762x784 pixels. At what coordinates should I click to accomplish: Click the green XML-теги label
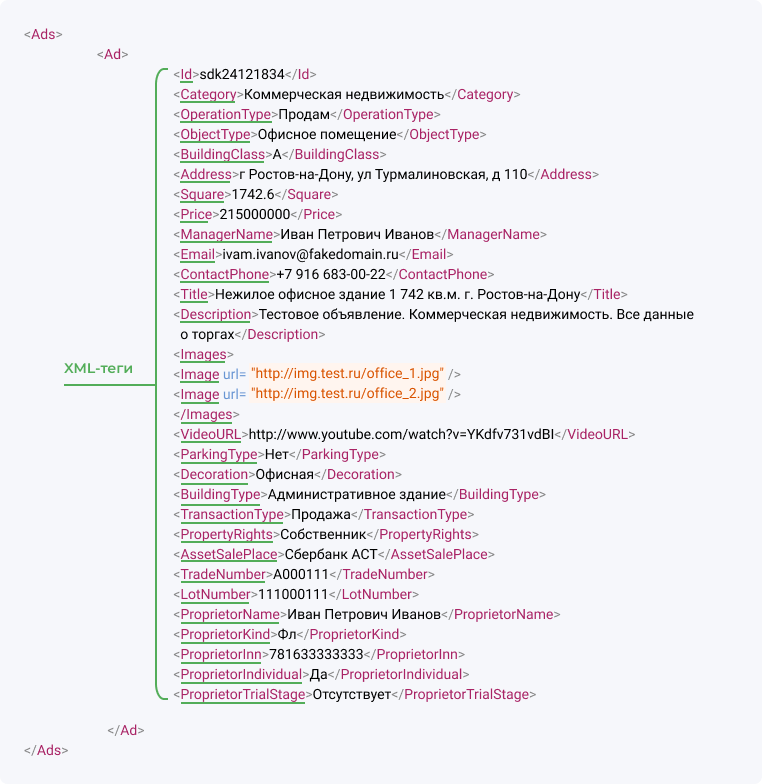[x=98, y=368]
